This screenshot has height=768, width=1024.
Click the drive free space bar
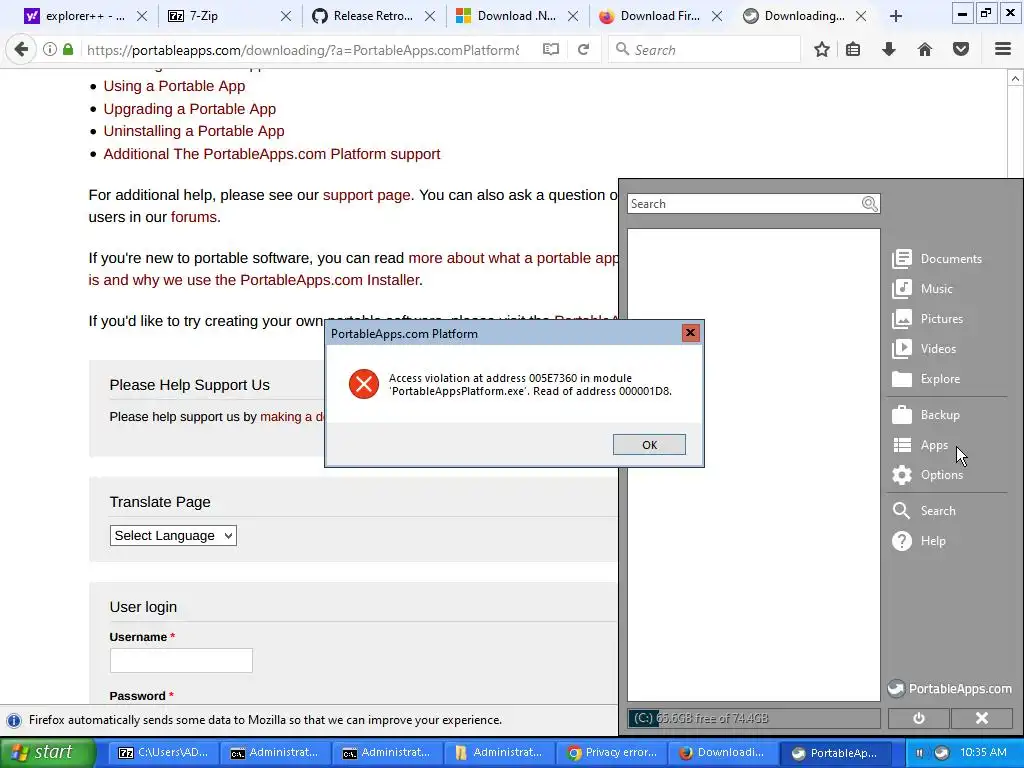754,718
